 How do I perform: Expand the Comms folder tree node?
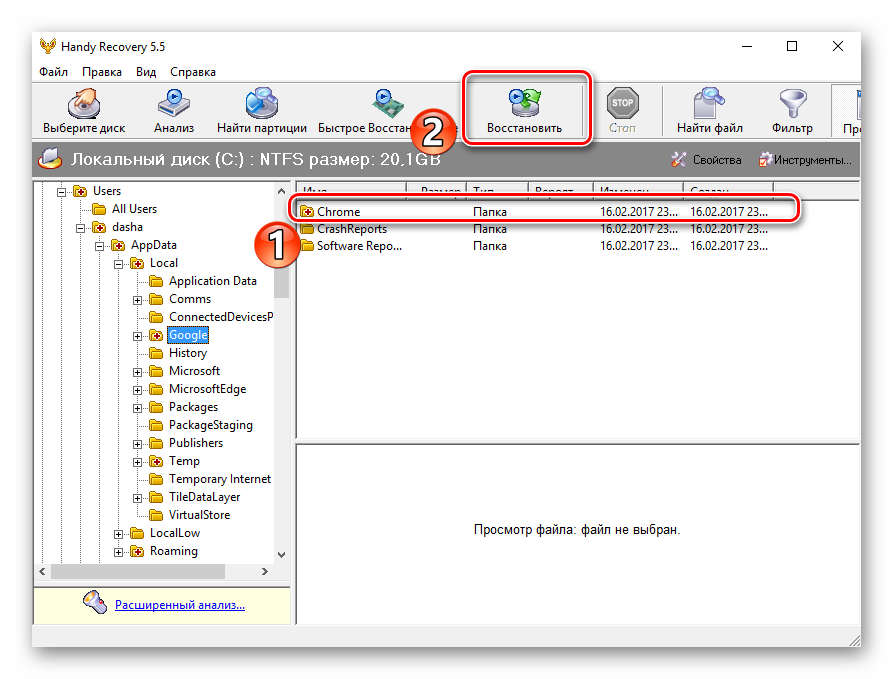[x=138, y=299]
